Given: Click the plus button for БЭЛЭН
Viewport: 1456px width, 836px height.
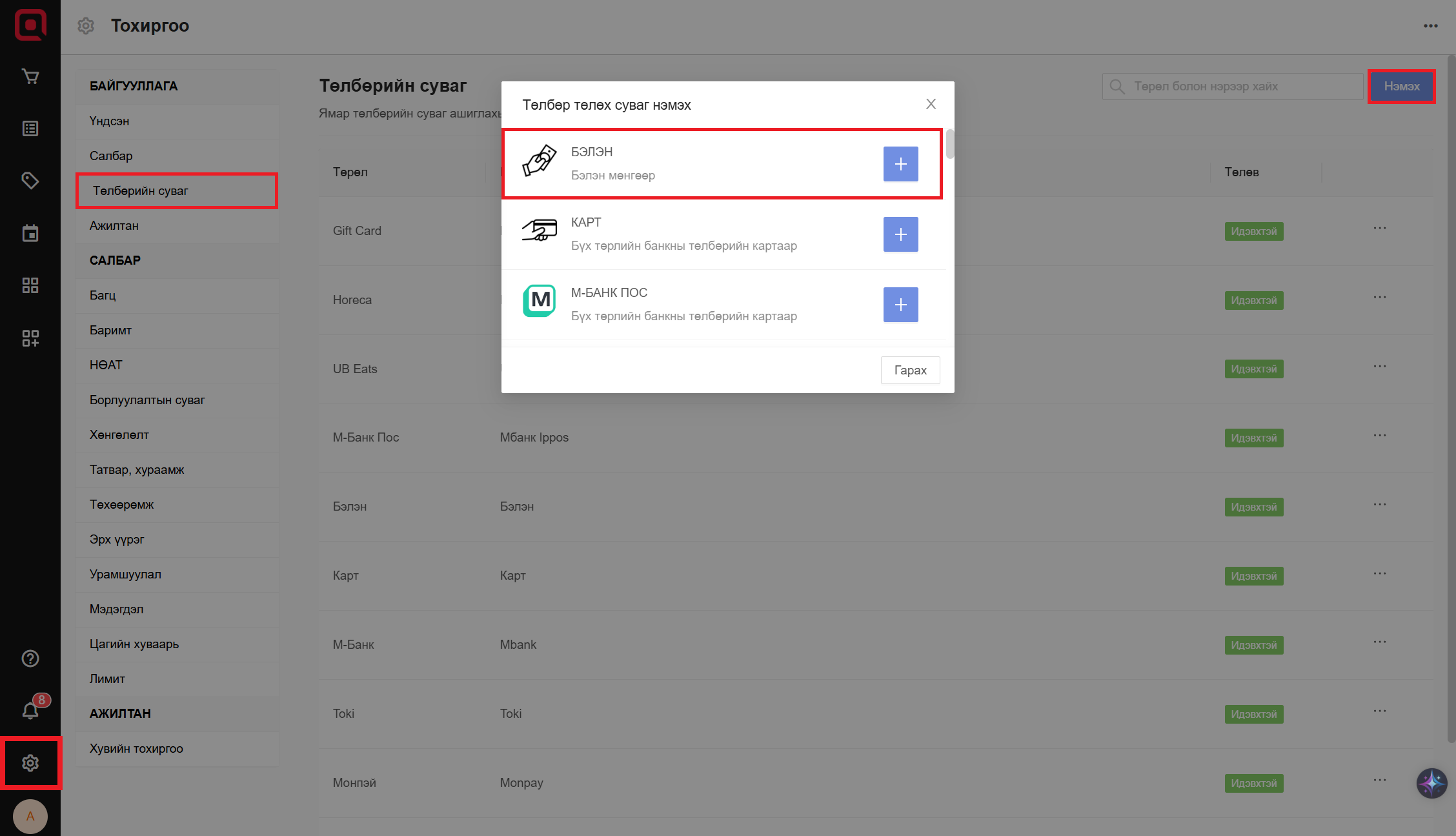Looking at the screenshot, I should coord(900,164).
